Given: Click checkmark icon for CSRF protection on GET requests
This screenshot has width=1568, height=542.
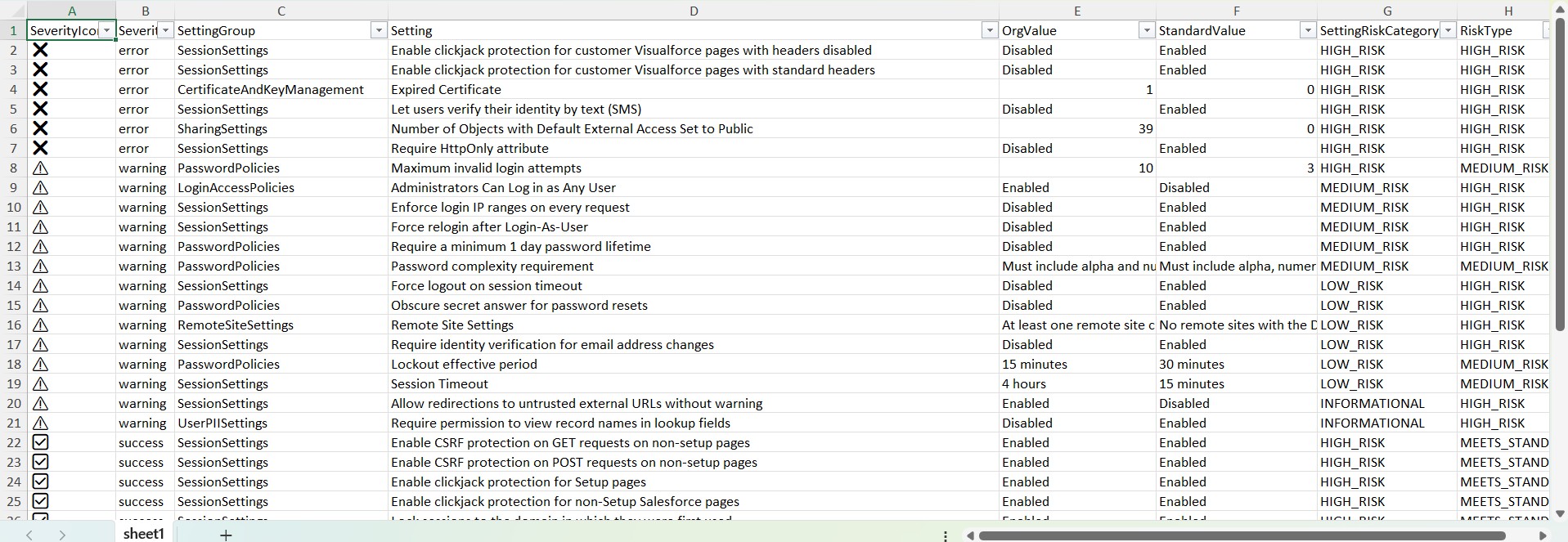Looking at the screenshot, I should pyautogui.click(x=39, y=442).
